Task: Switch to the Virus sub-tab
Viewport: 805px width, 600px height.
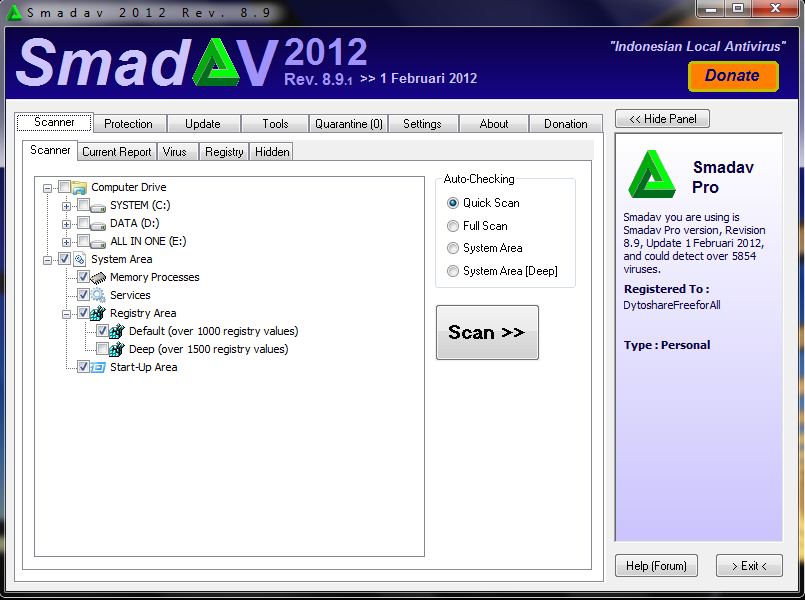Action: (177, 152)
